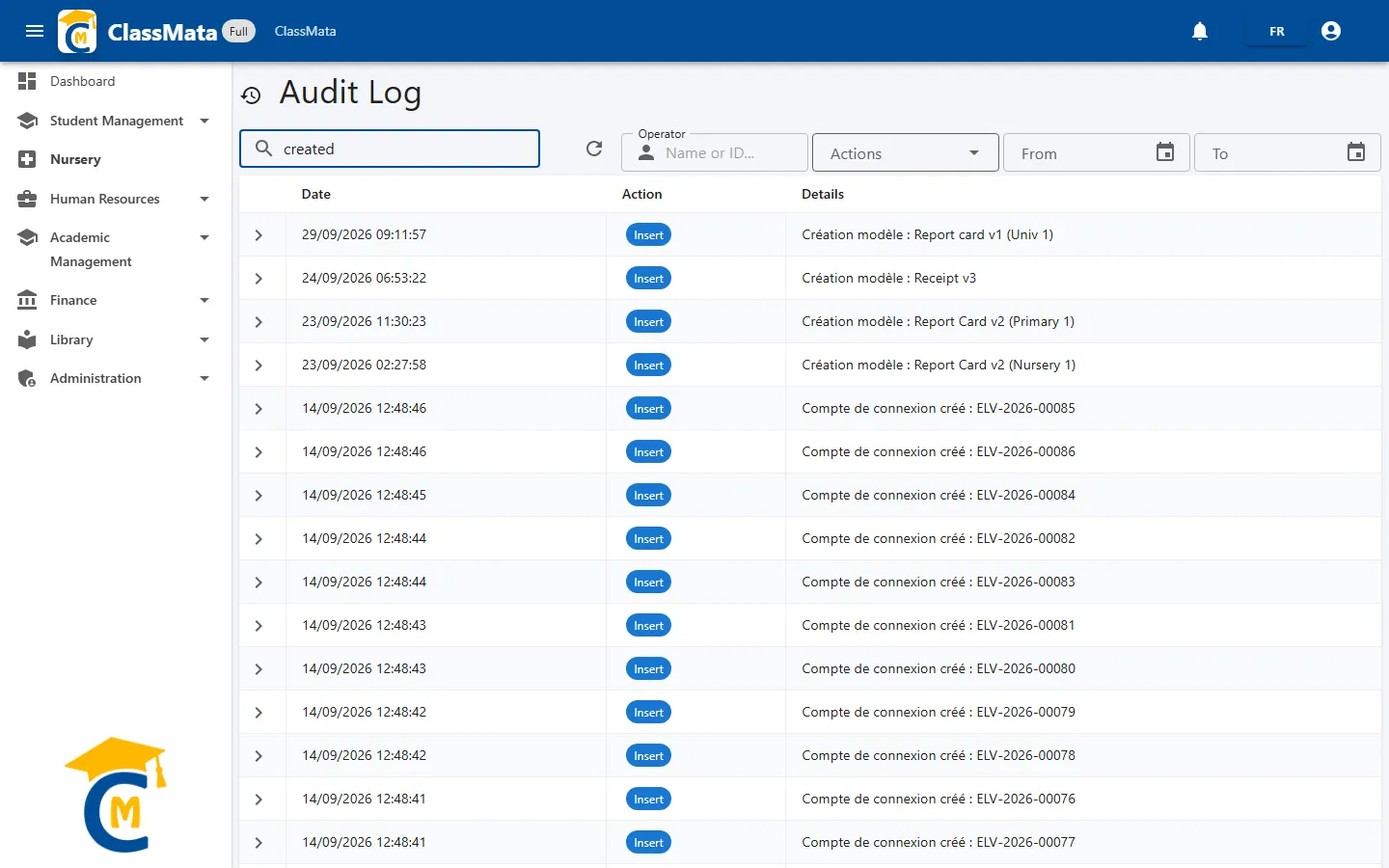The height and width of the screenshot is (868, 1389).
Task: Click the Library book icon
Action: coord(27,339)
